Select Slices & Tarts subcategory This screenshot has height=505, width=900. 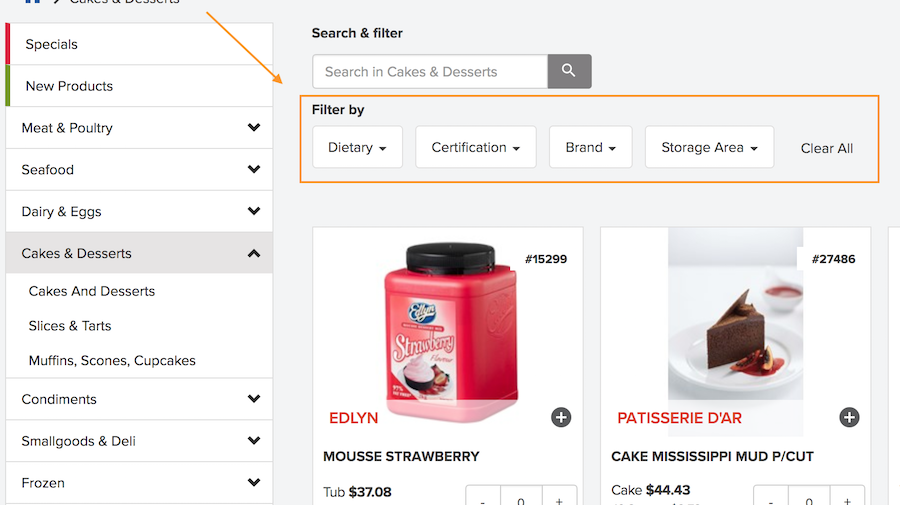click(70, 326)
